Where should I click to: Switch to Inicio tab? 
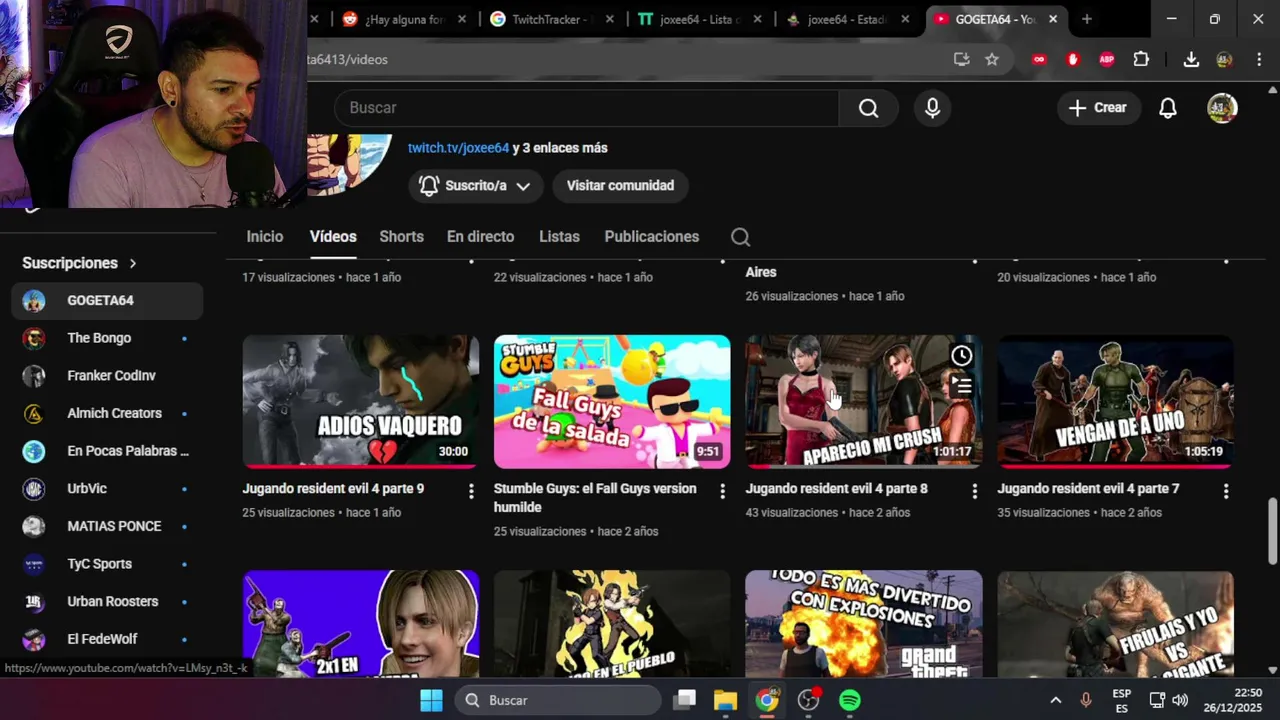click(x=265, y=237)
